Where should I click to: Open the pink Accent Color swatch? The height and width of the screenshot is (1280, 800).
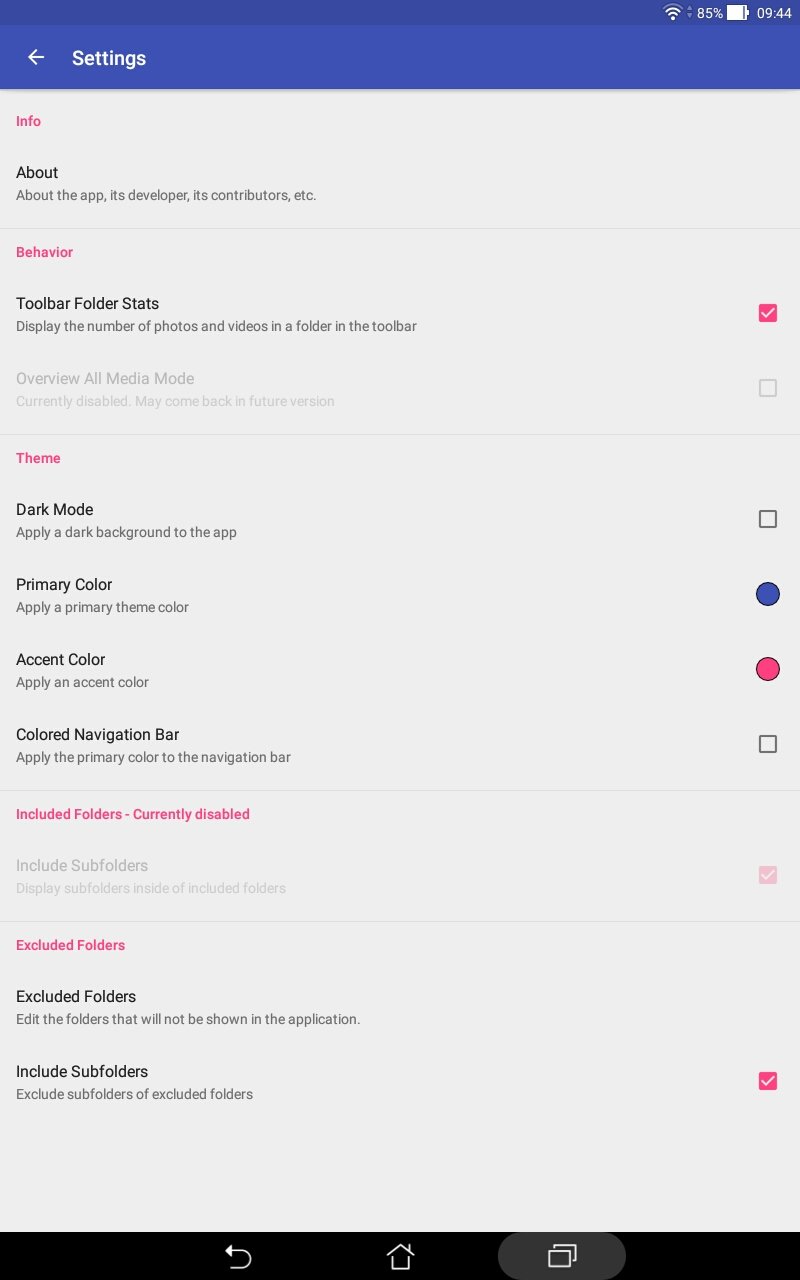(x=768, y=669)
